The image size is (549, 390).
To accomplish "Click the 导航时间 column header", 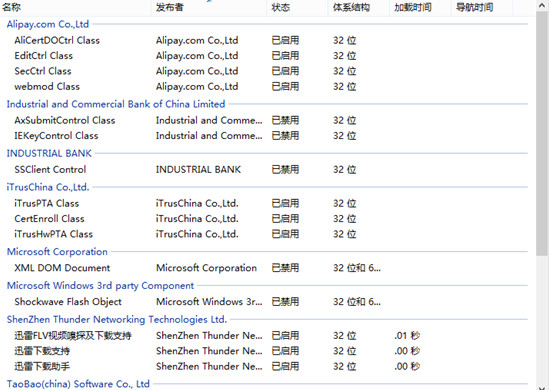I will [481, 7].
